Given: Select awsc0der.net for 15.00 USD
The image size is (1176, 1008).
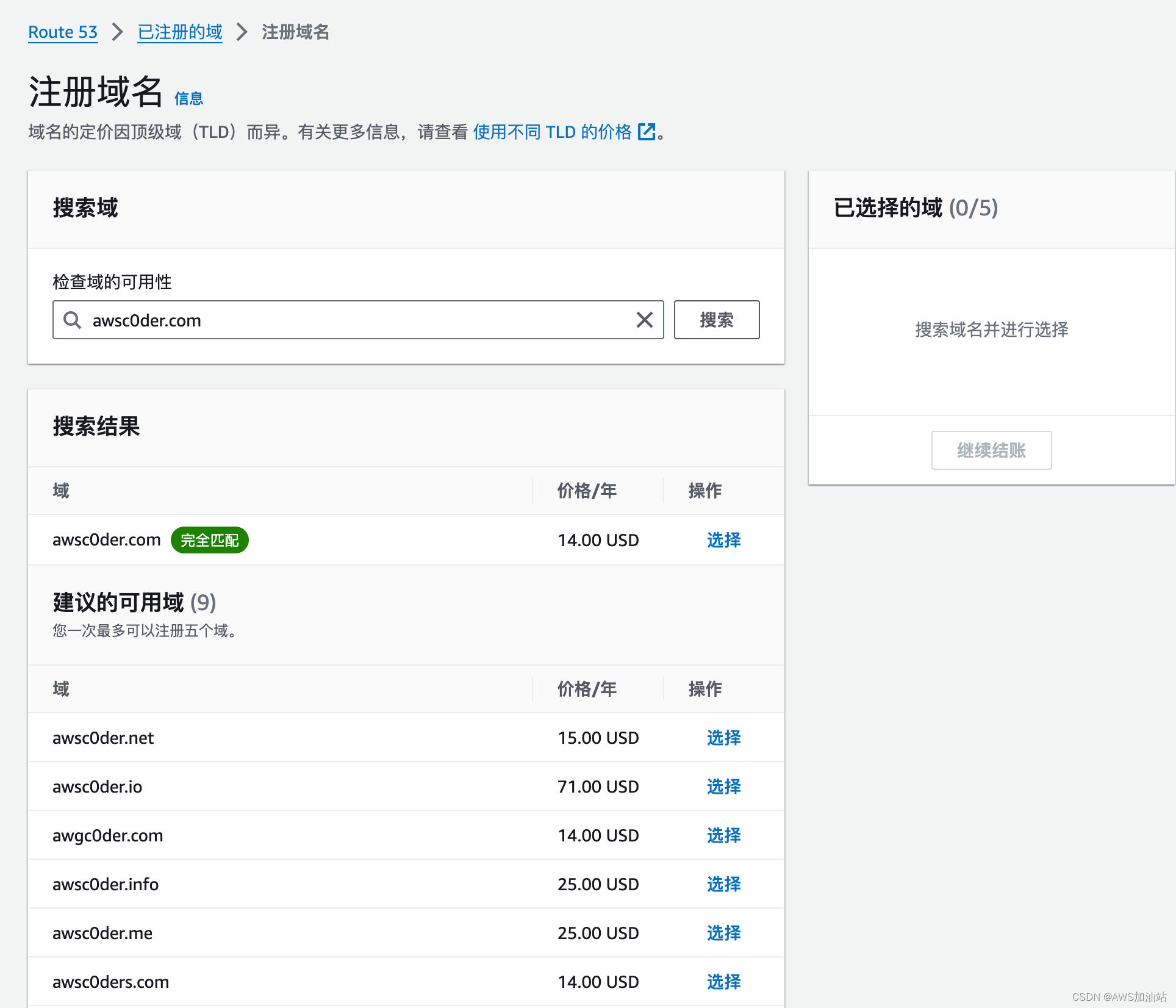Looking at the screenshot, I should [x=723, y=738].
